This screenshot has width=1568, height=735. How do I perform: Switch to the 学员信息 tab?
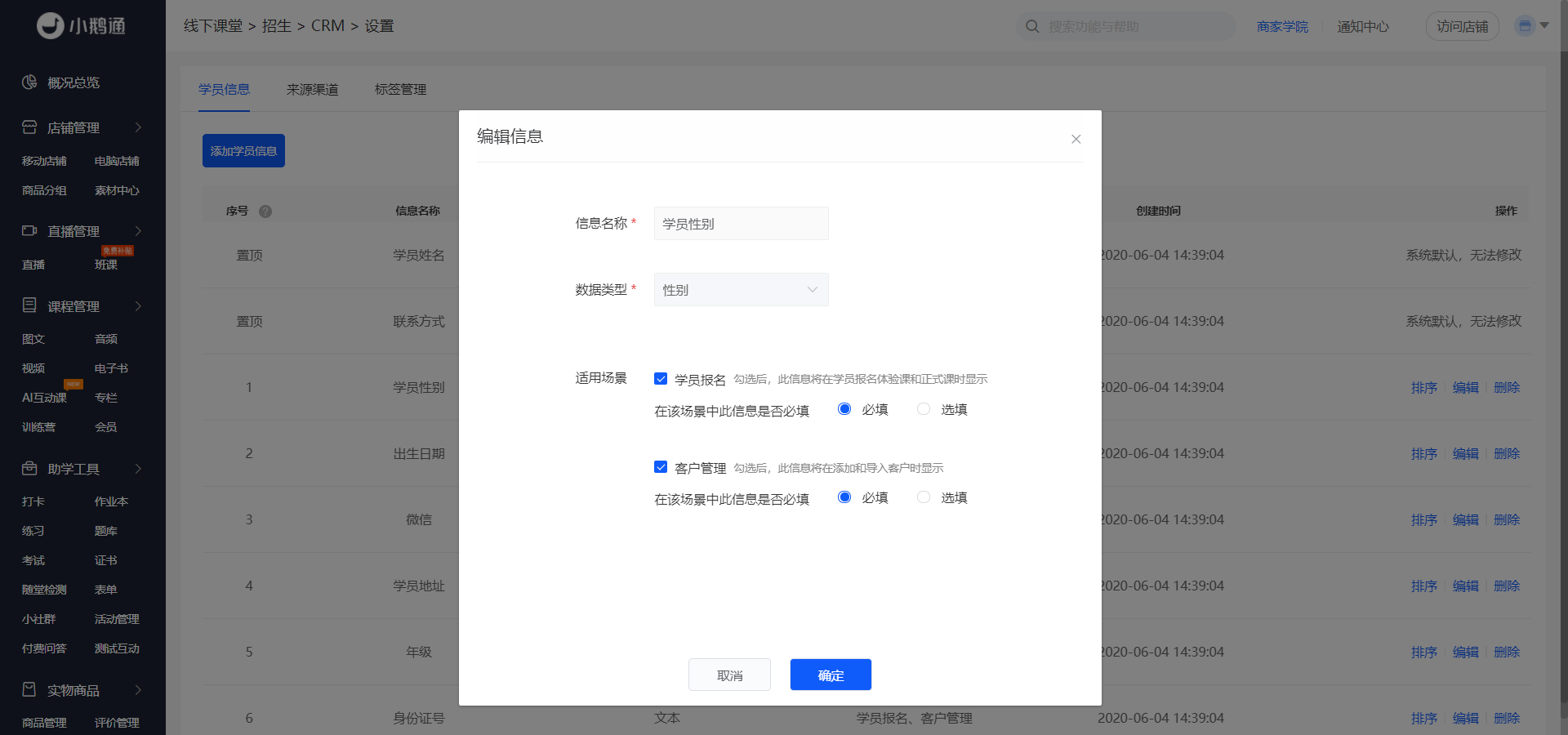coord(225,89)
